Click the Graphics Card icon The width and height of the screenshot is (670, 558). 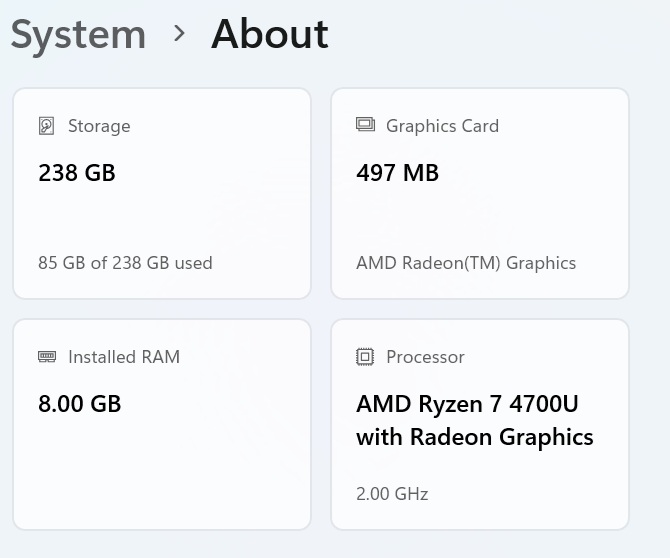coord(365,125)
